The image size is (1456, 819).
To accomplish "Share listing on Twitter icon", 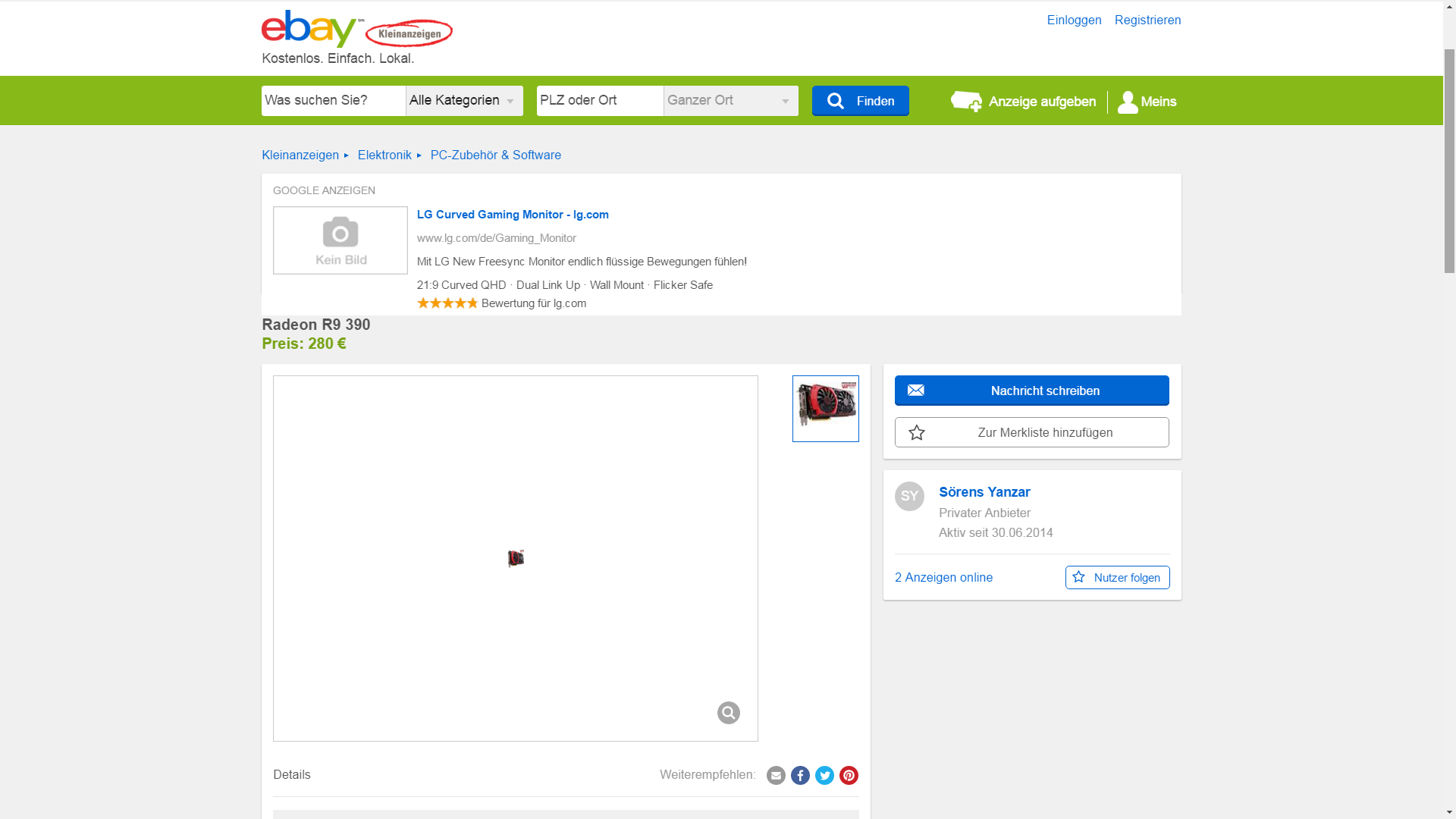I will [x=824, y=775].
